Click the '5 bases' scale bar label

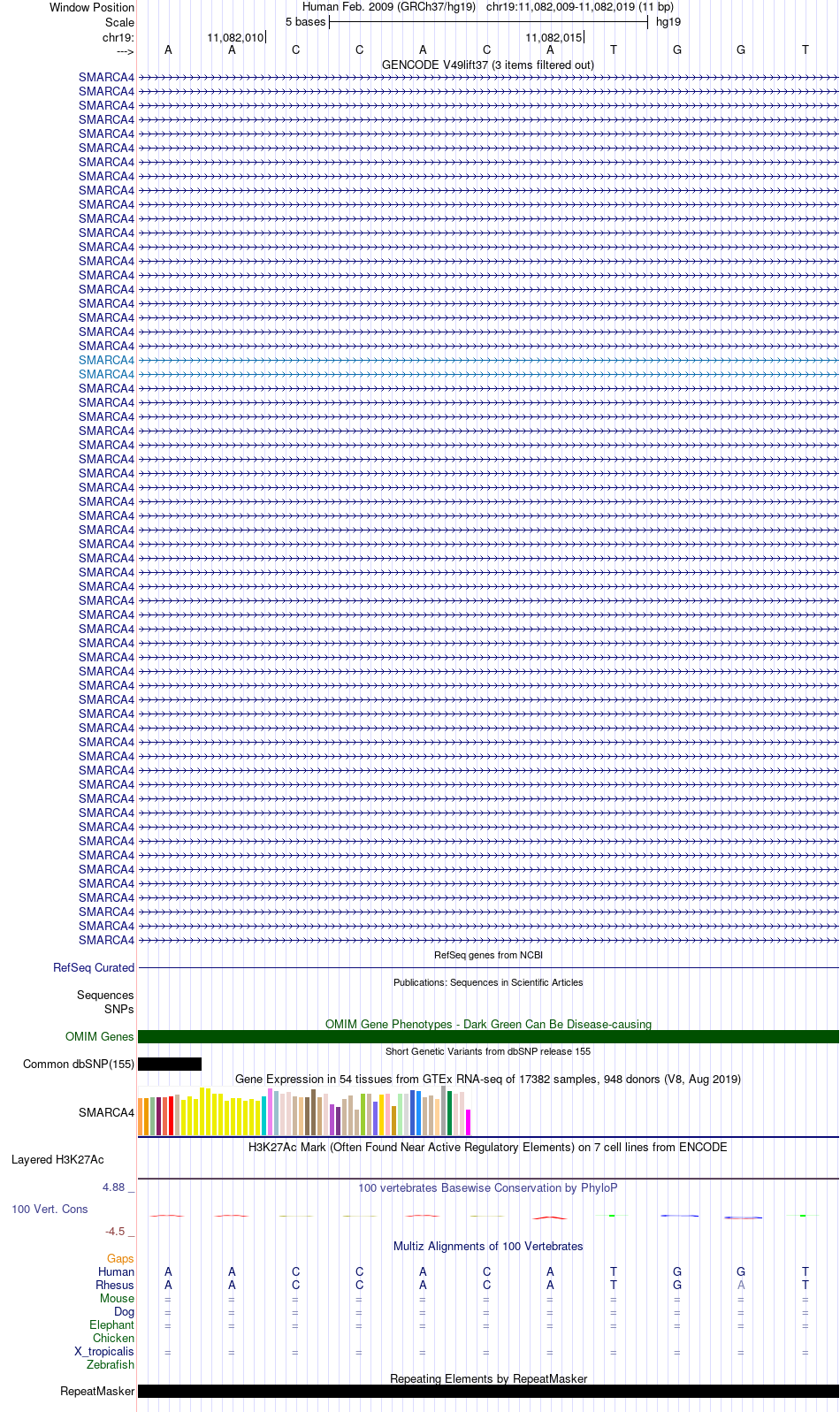pos(305,21)
